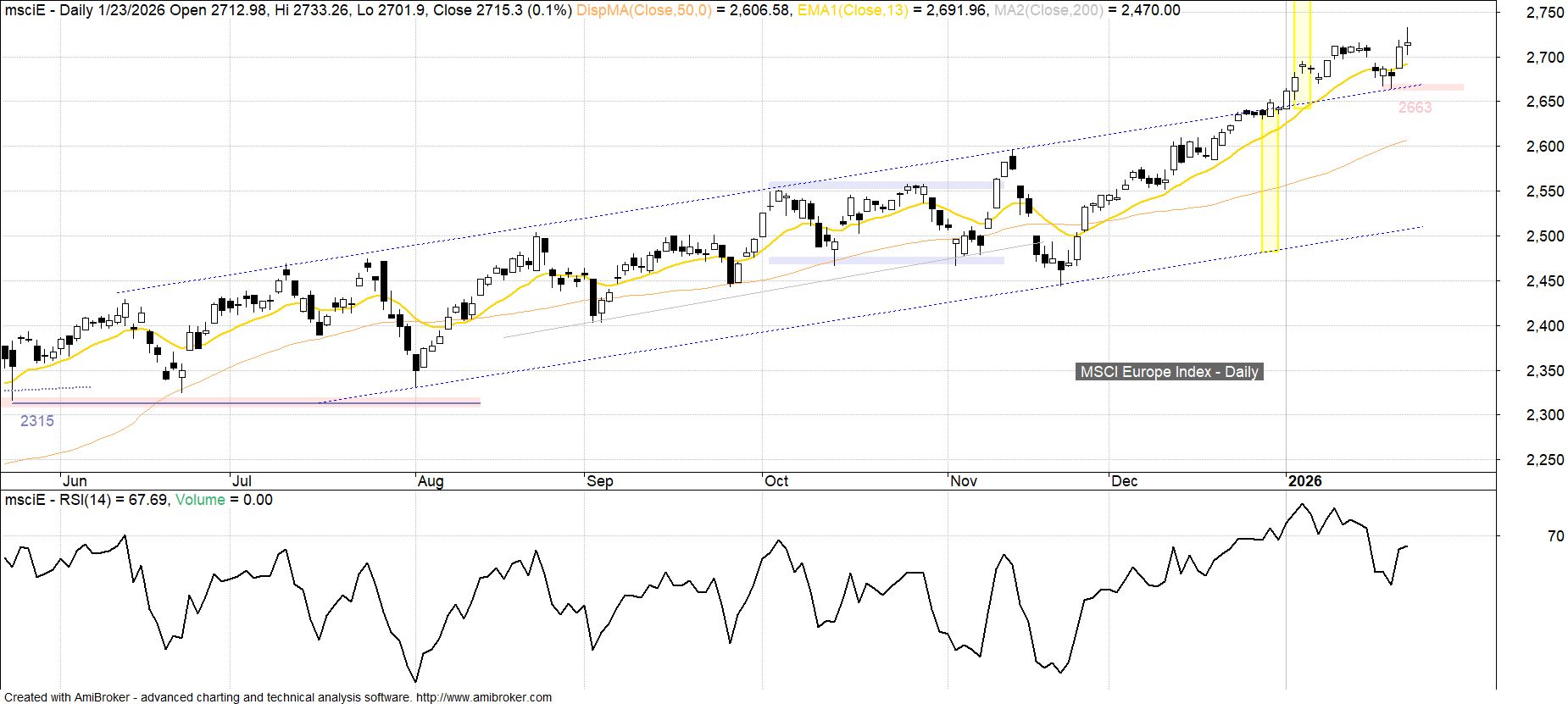Select the DispMA(Close,50,0) legend label

(x=644, y=10)
